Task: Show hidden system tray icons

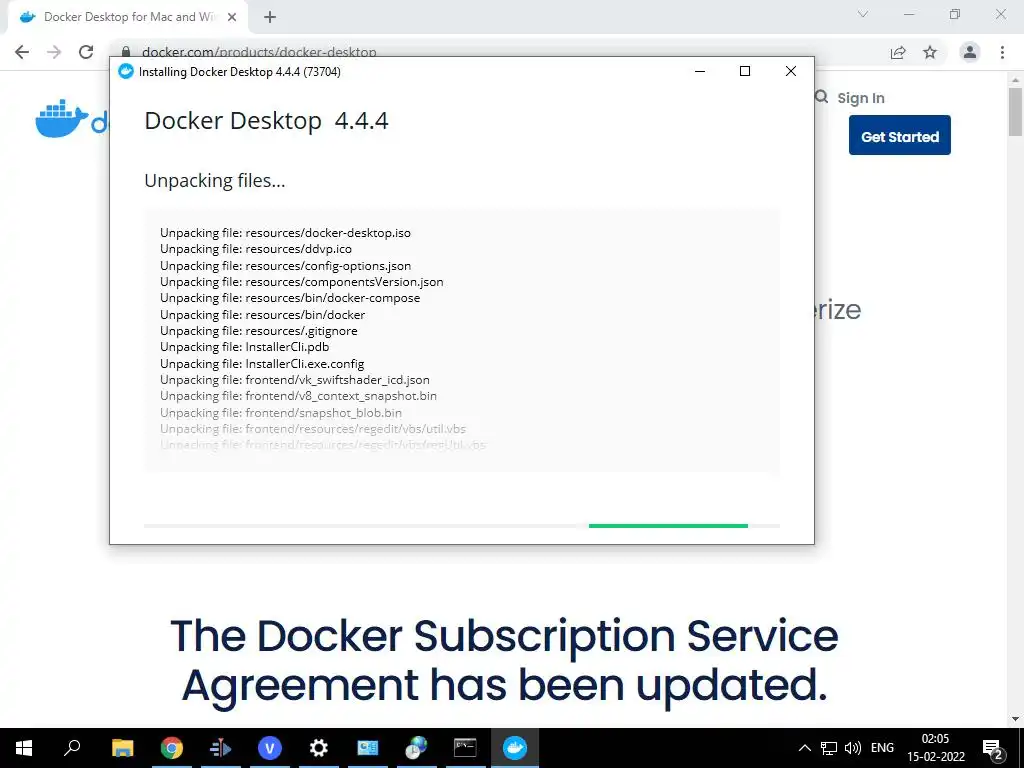Action: coord(805,748)
